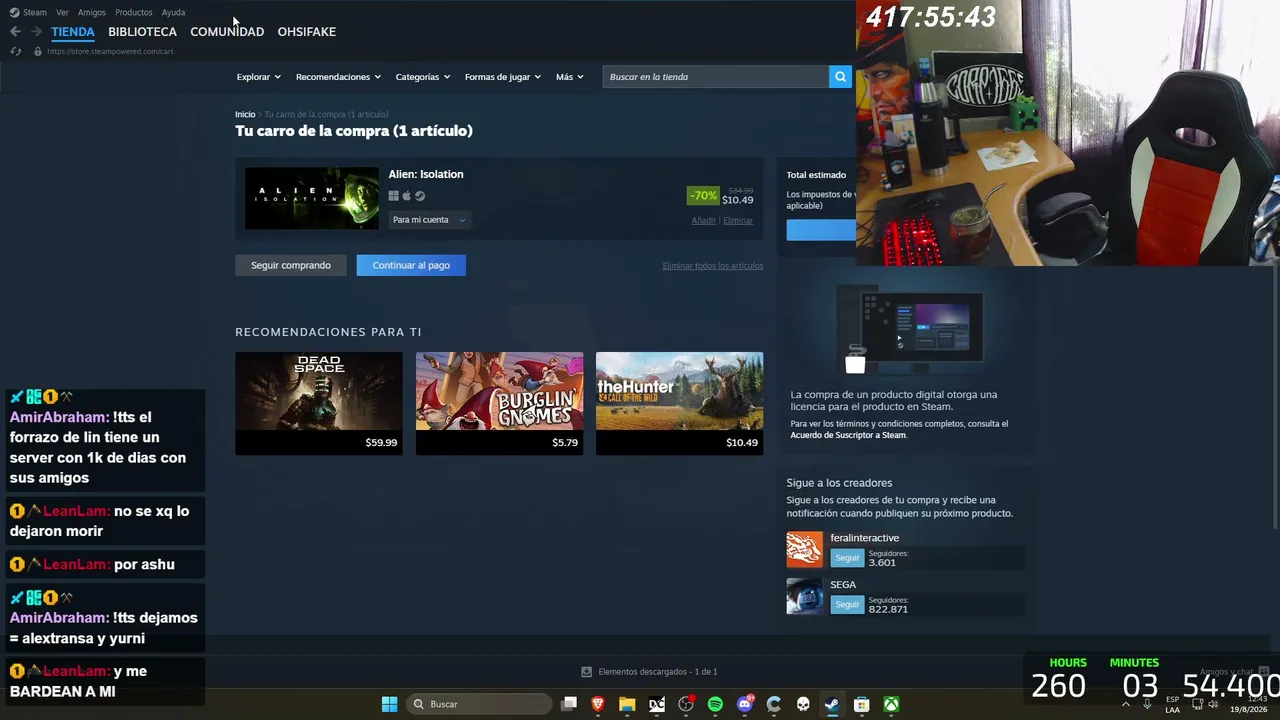This screenshot has width=1280, height=720.
Task: Open theHunter Call of the Wild recommendation
Action: (x=679, y=403)
